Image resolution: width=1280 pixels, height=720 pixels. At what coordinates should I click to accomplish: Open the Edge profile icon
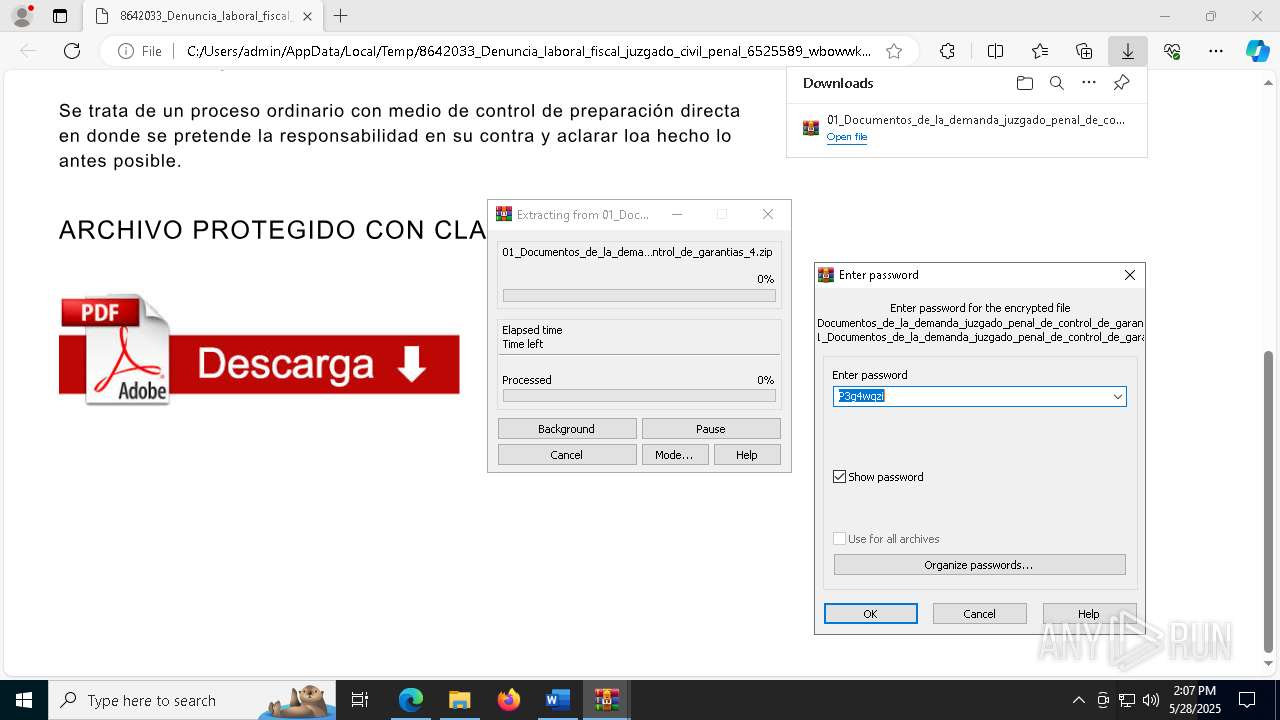coord(22,16)
